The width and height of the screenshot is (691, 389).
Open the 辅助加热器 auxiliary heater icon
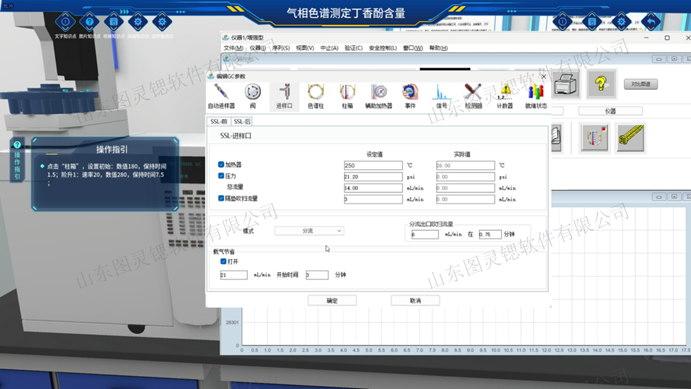click(379, 96)
